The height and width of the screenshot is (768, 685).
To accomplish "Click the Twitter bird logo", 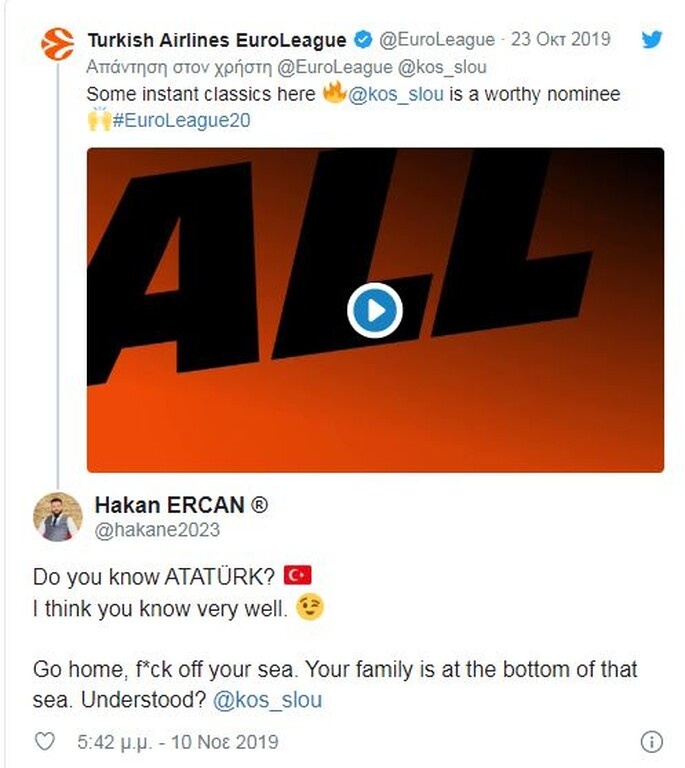I will tap(652, 41).
